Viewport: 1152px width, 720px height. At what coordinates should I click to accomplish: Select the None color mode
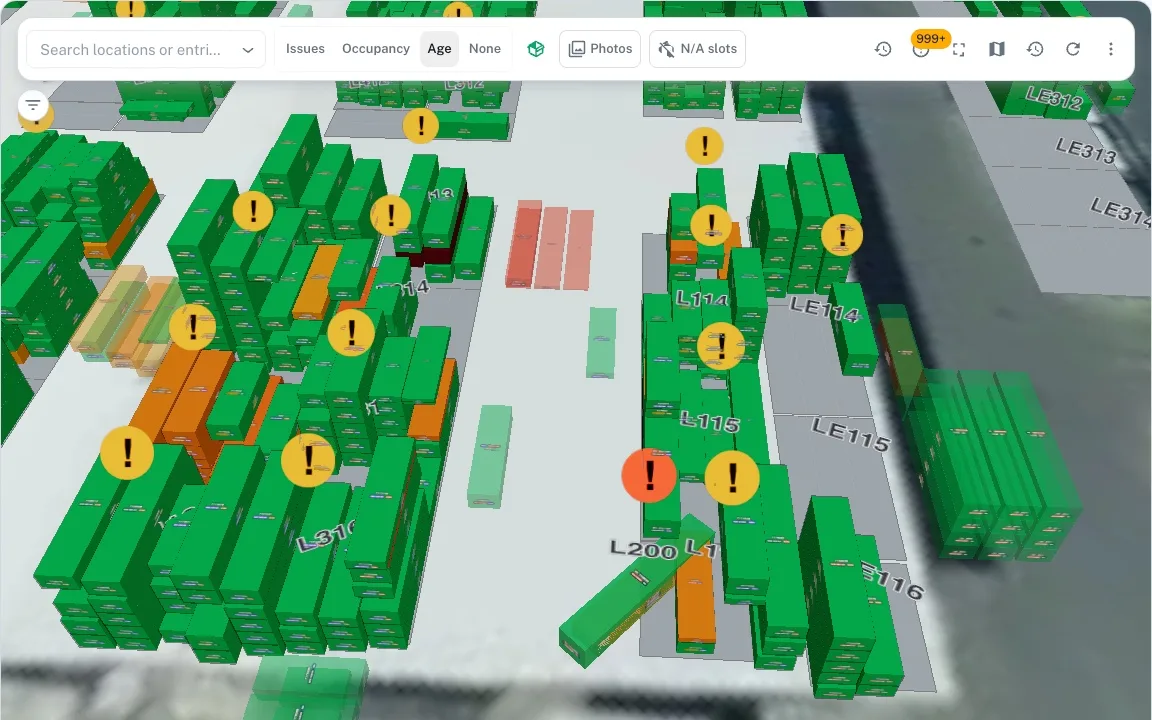(485, 49)
